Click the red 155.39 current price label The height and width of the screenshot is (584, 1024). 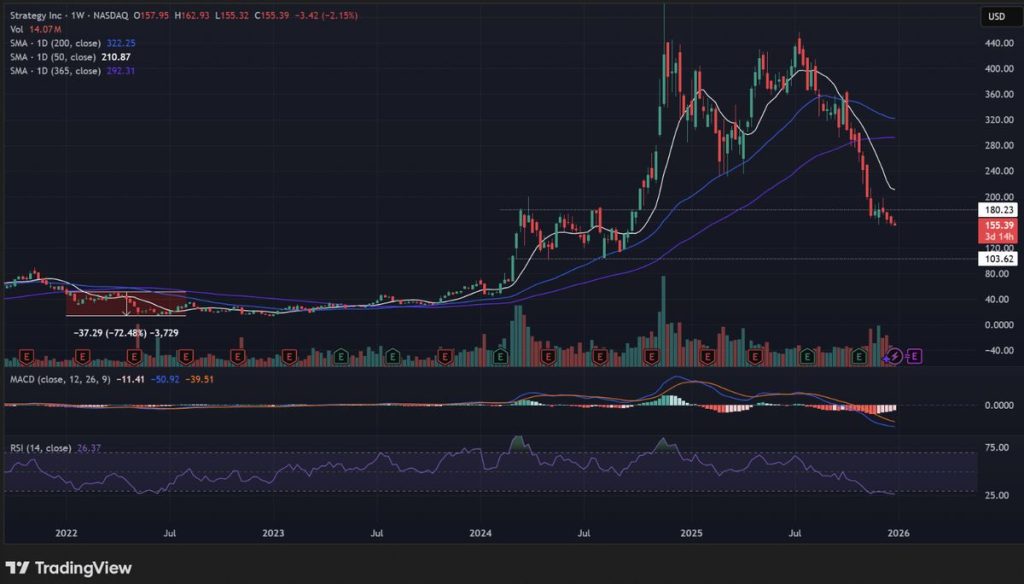996,227
